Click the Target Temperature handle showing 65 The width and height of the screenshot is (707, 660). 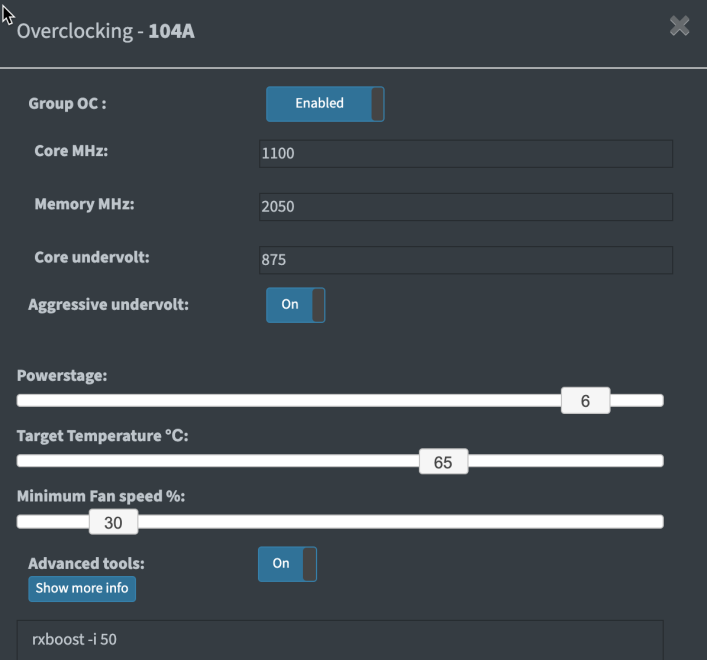(x=443, y=462)
